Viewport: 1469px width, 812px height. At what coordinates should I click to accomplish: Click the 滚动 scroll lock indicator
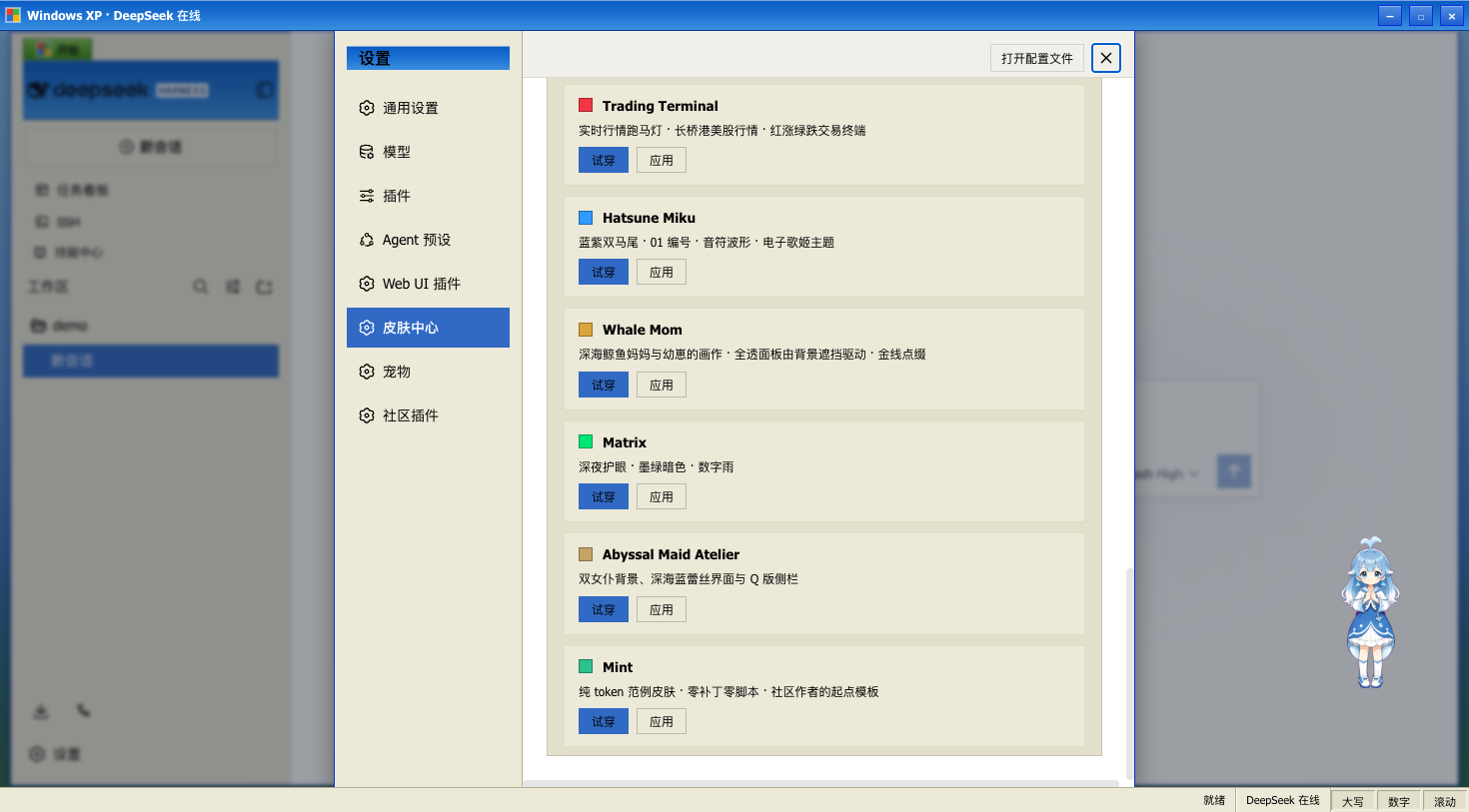1444,801
